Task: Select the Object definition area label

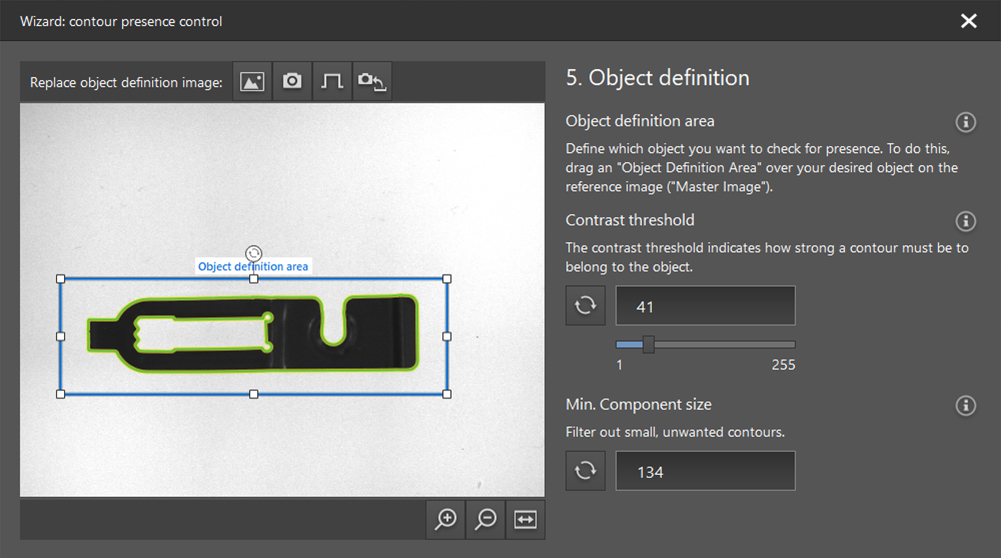Action: tap(253, 267)
